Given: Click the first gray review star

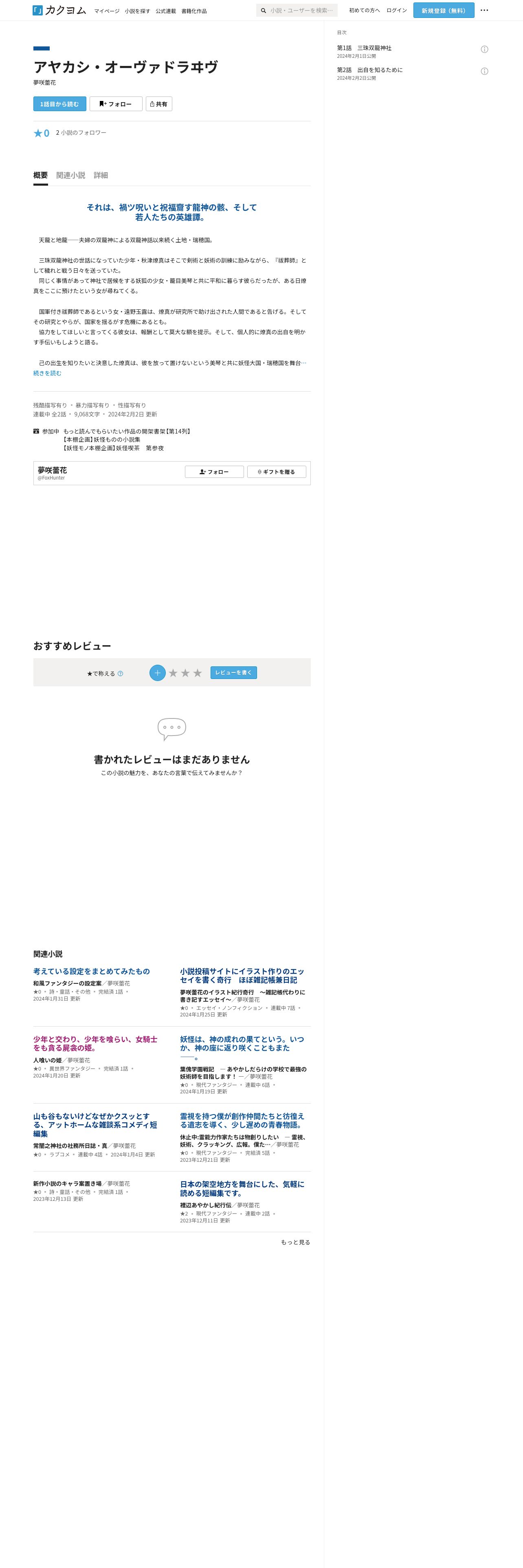Looking at the screenshot, I should (173, 672).
